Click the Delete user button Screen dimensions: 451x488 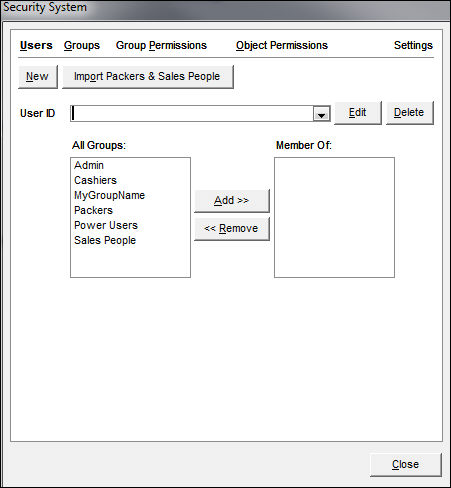(x=409, y=113)
